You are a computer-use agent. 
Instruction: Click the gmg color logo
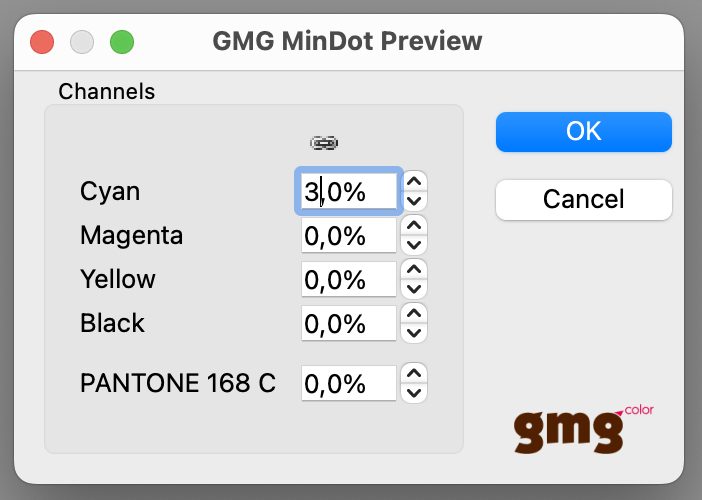pos(584,429)
